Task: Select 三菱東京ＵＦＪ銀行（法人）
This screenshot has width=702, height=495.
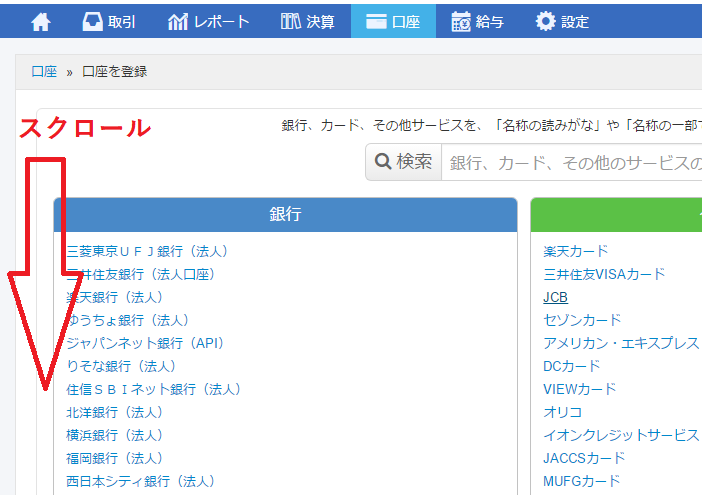Action: (x=147, y=252)
